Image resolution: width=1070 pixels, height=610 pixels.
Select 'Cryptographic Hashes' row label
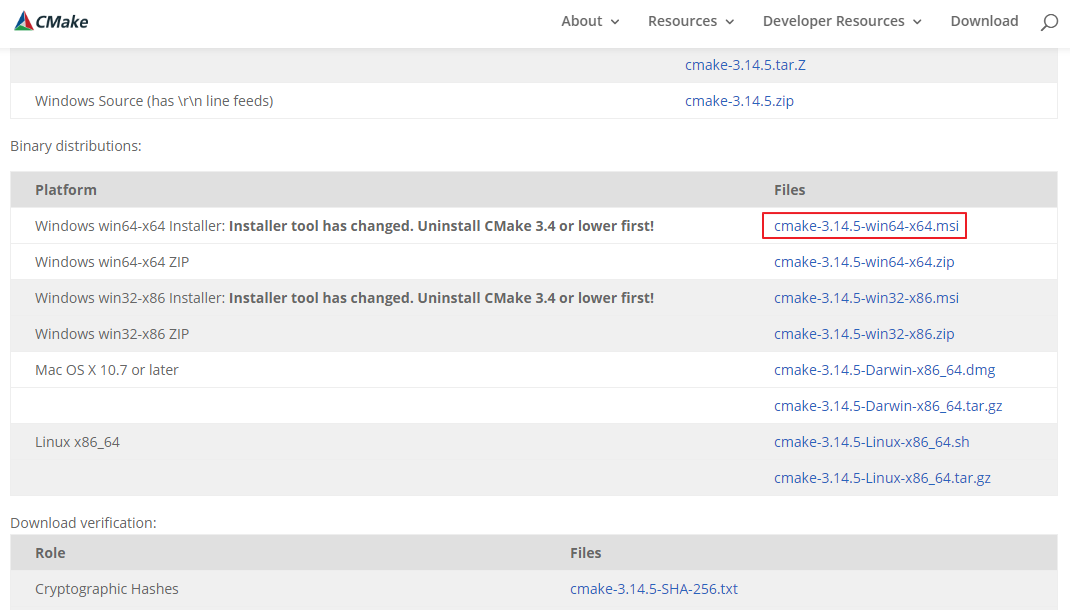(106, 589)
